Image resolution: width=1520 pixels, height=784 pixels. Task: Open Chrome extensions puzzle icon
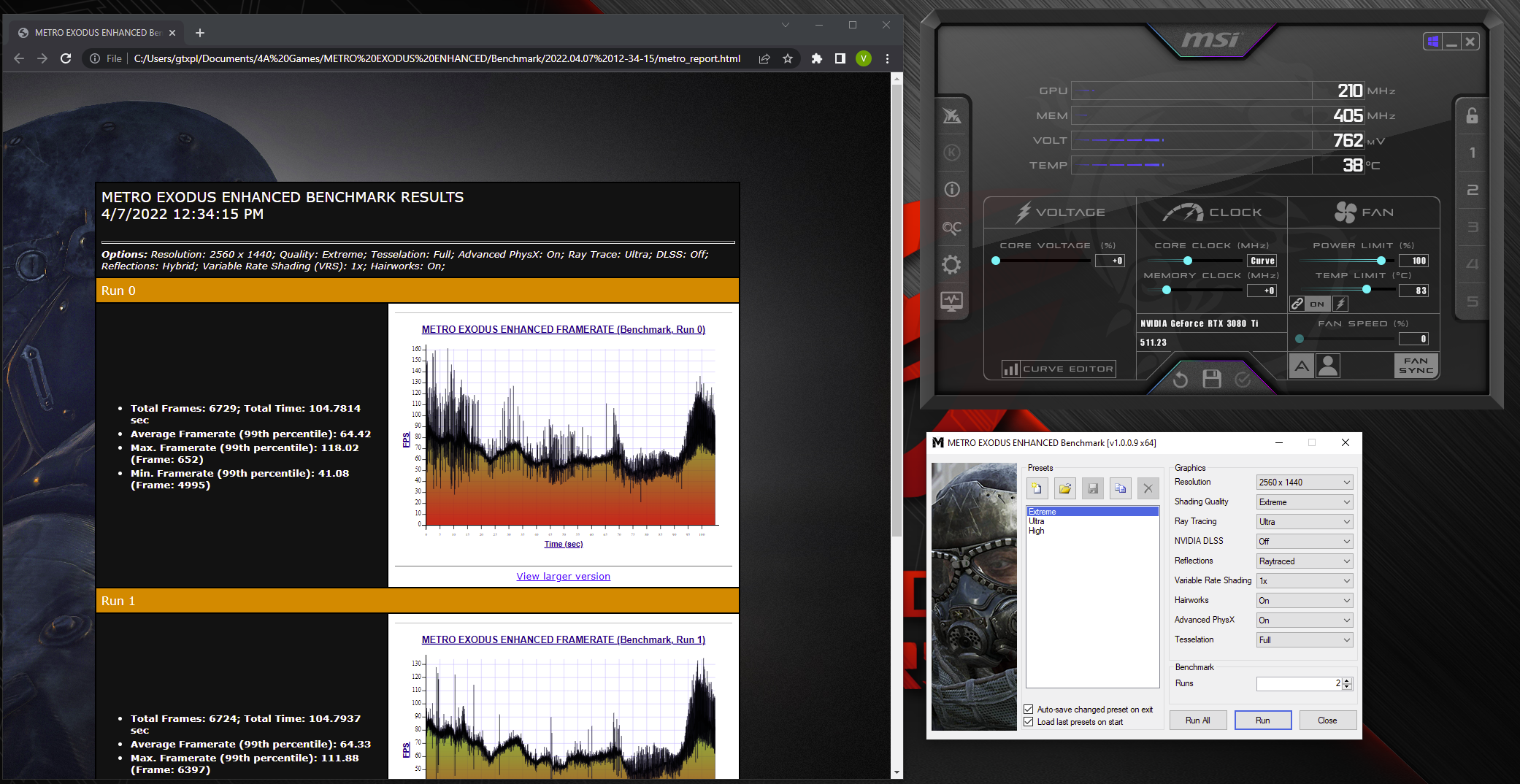817,58
